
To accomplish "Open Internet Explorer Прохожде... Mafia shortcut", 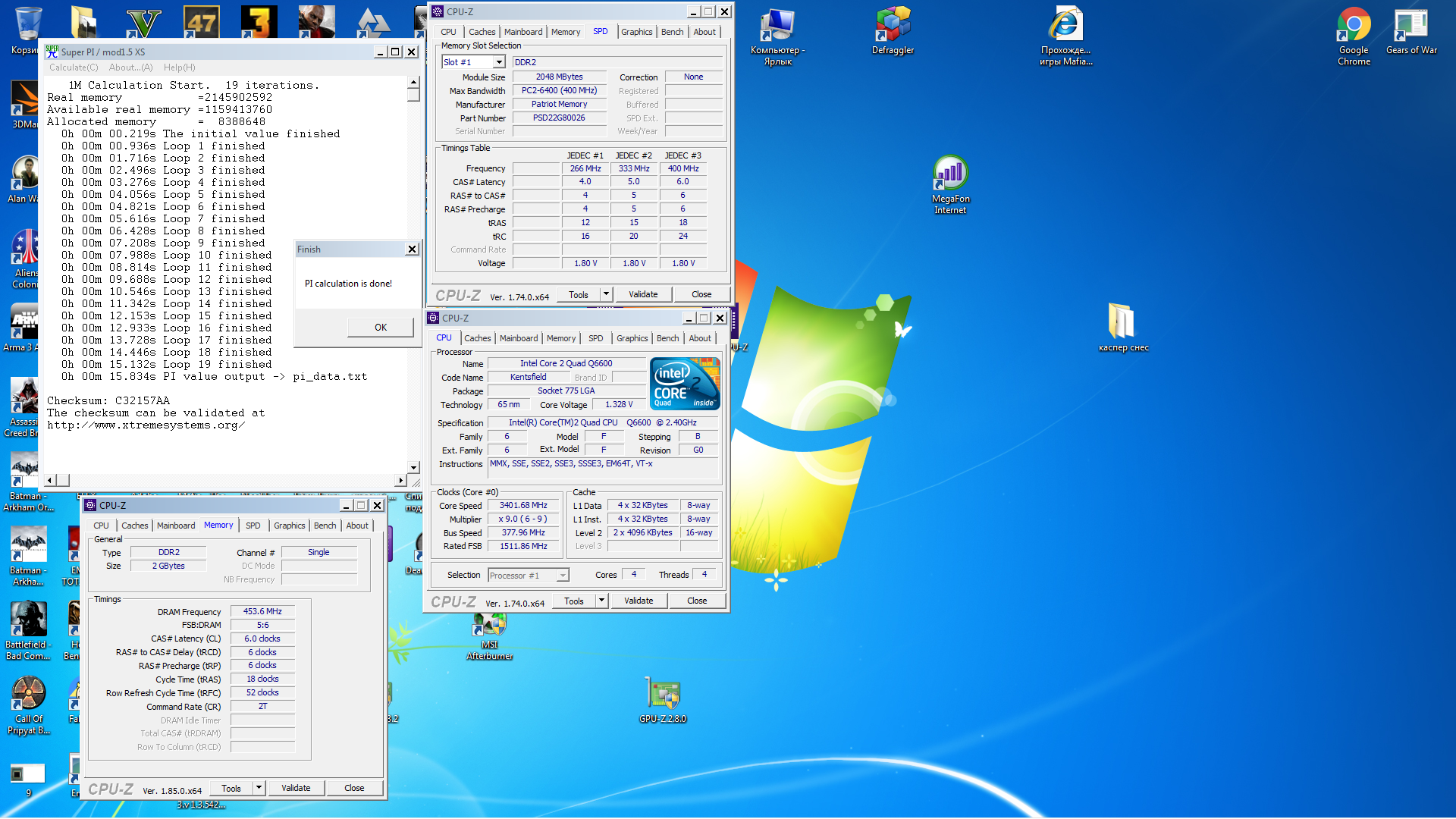I will pos(1065,36).
